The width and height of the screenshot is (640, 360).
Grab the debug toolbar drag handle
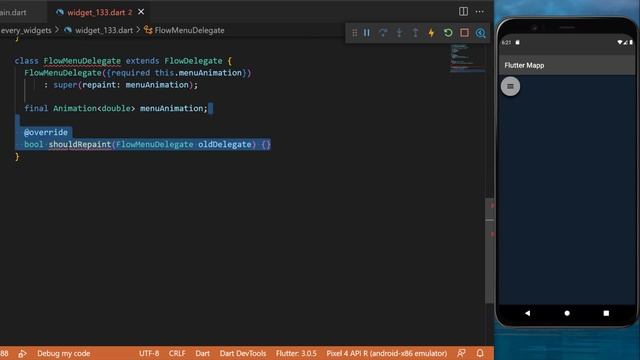(x=354, y=33)
